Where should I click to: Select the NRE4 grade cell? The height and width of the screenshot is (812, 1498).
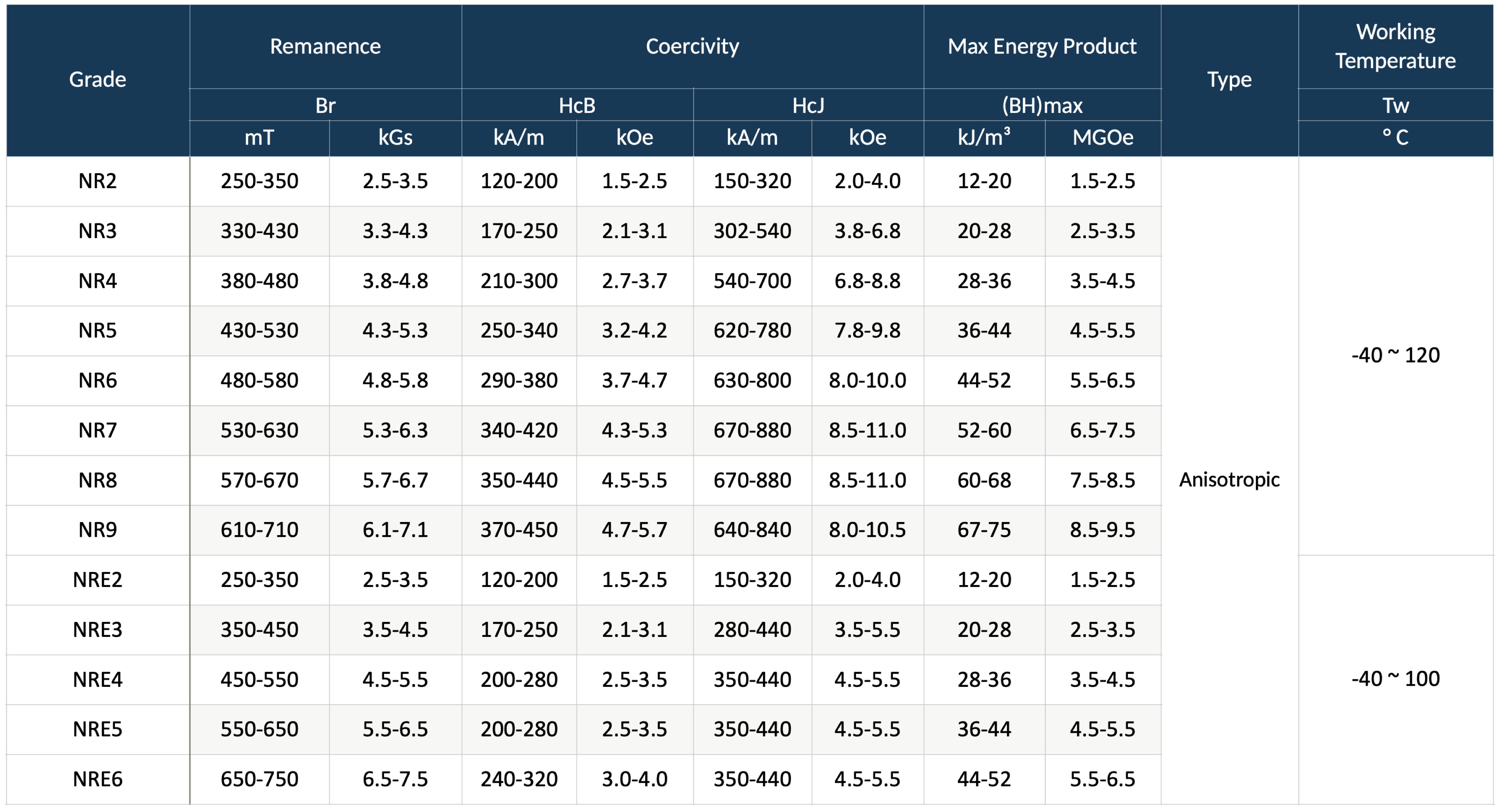tap(98, 680)
